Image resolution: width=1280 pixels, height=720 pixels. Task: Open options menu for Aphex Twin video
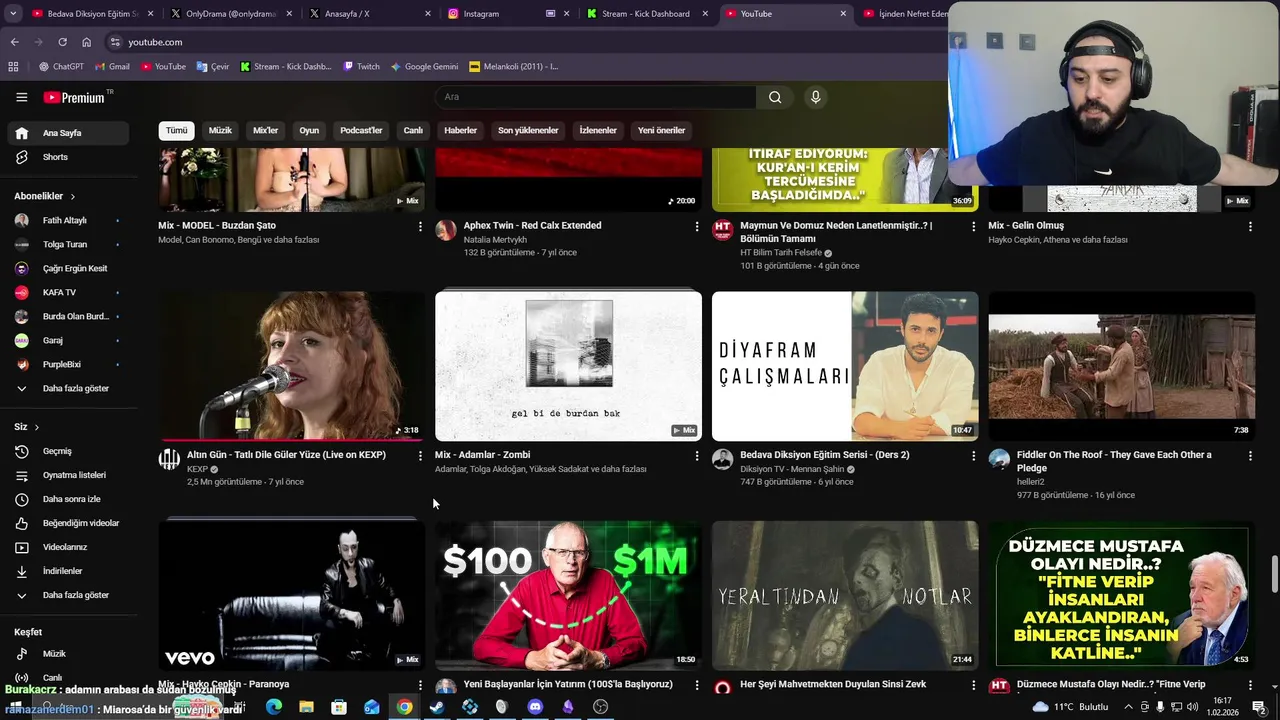(697, 227)
